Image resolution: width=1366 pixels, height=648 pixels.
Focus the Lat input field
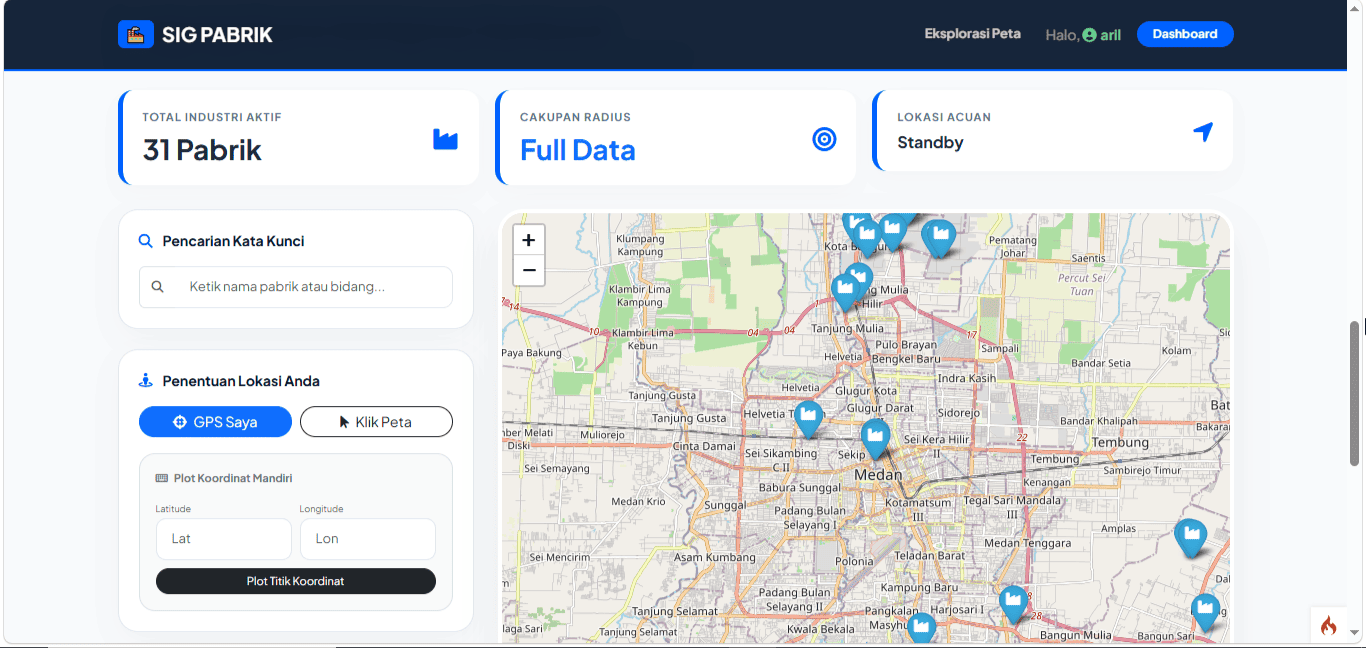(224, 539)
